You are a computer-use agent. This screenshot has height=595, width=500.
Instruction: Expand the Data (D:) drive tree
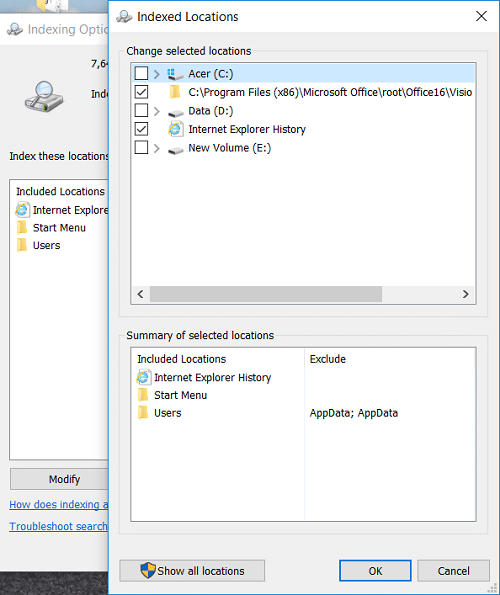click(x=157, y=111)
